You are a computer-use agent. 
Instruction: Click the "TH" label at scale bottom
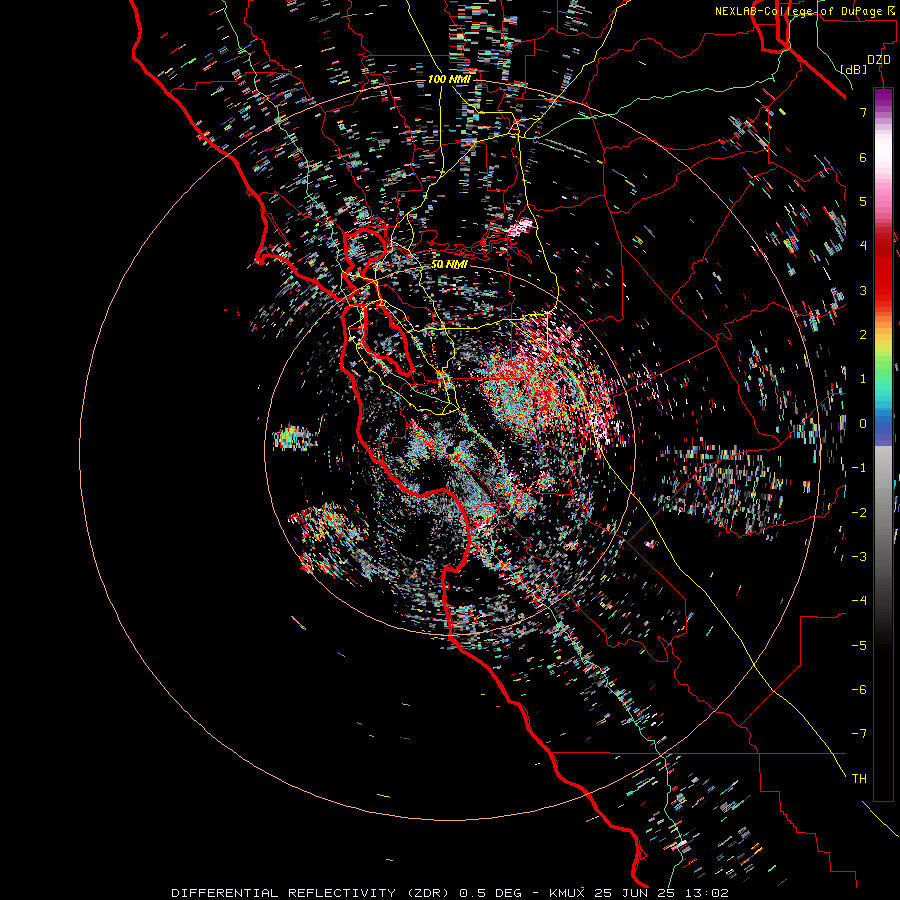coord(859,779)
